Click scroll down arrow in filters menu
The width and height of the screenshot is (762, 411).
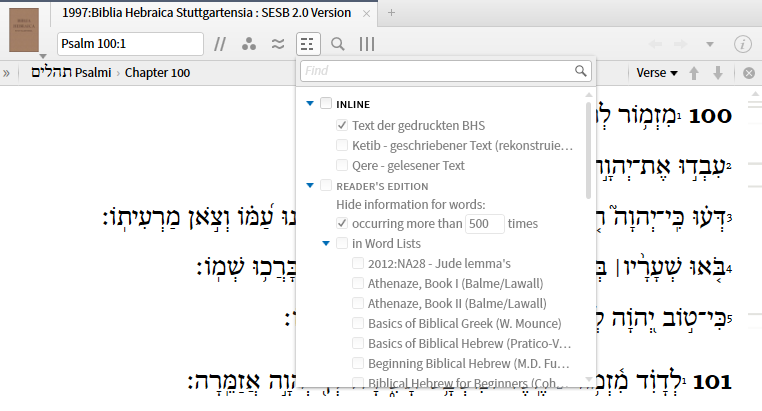point(589,379)
